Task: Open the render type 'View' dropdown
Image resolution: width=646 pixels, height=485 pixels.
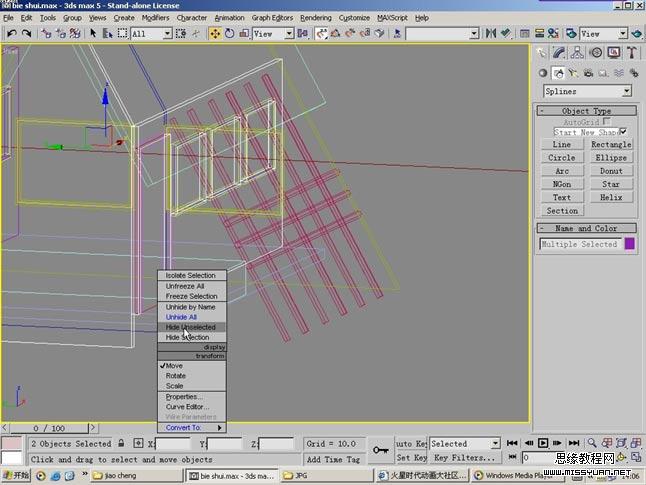Action: (x=623, y=33)
